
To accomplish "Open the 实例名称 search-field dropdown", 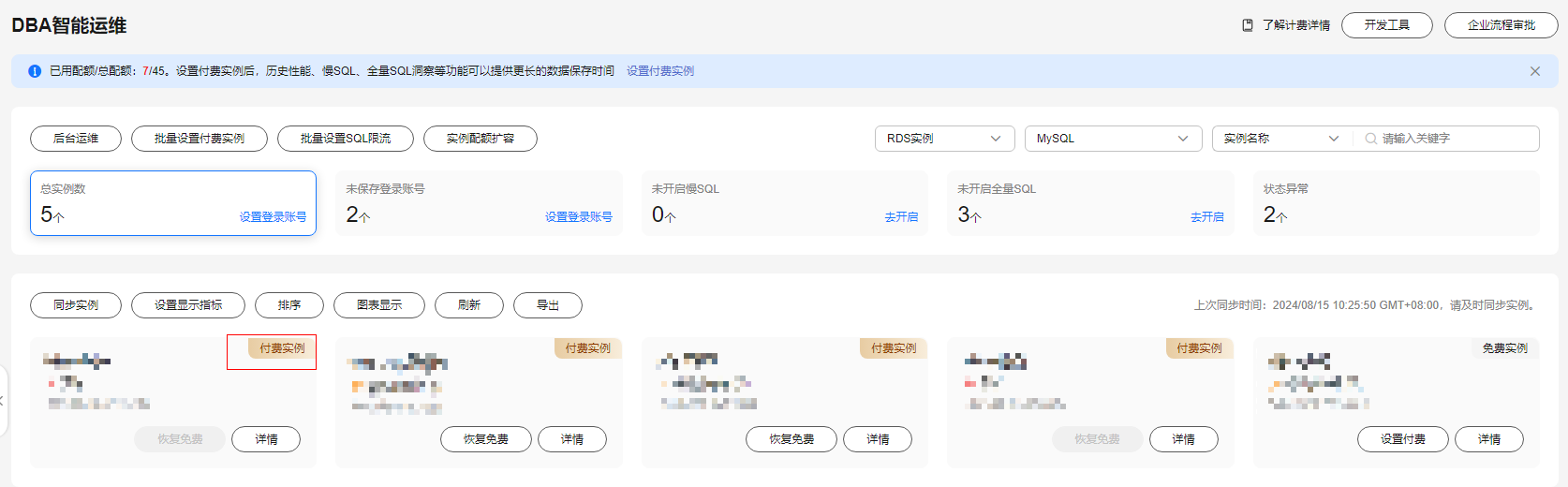I will (x=1281, y=139).
